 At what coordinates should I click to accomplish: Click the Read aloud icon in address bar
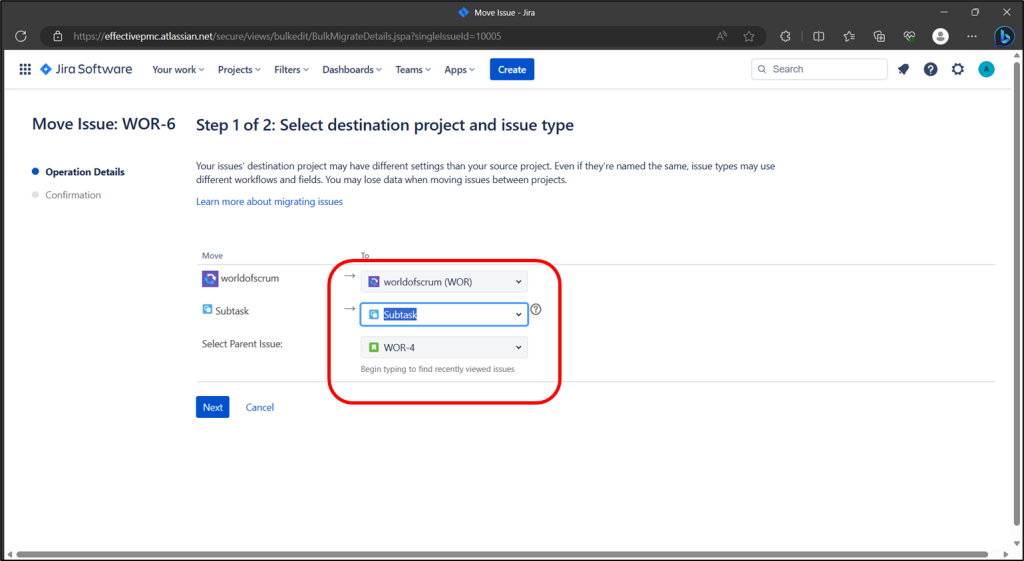click(x=722, y=37)
